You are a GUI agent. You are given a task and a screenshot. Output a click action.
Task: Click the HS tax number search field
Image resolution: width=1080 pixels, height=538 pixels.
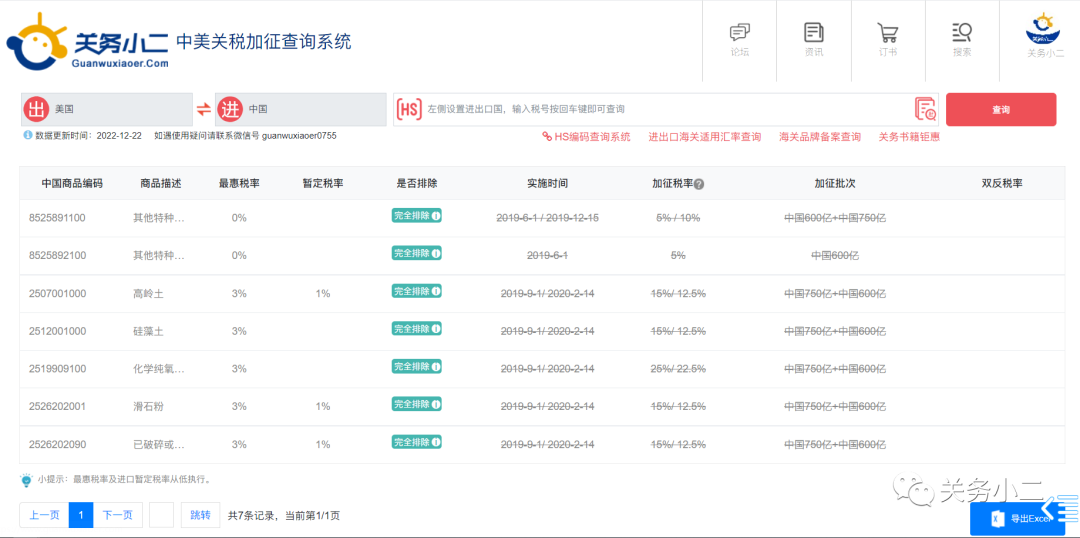666,110
